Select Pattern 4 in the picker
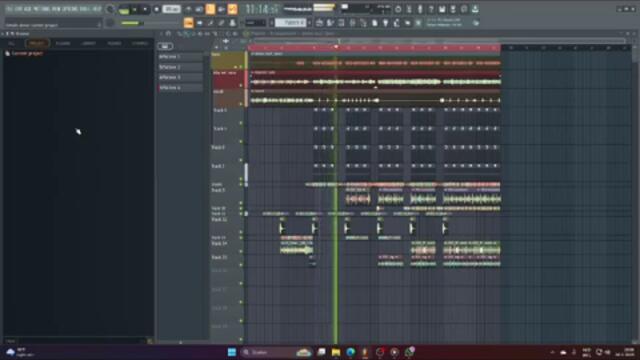Screen dimensions: 640x360 [181, 87]
